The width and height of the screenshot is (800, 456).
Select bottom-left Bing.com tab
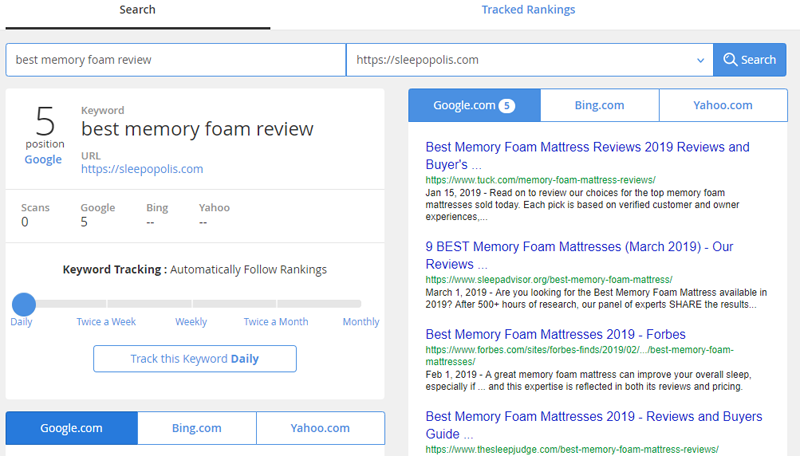(197, 428)
